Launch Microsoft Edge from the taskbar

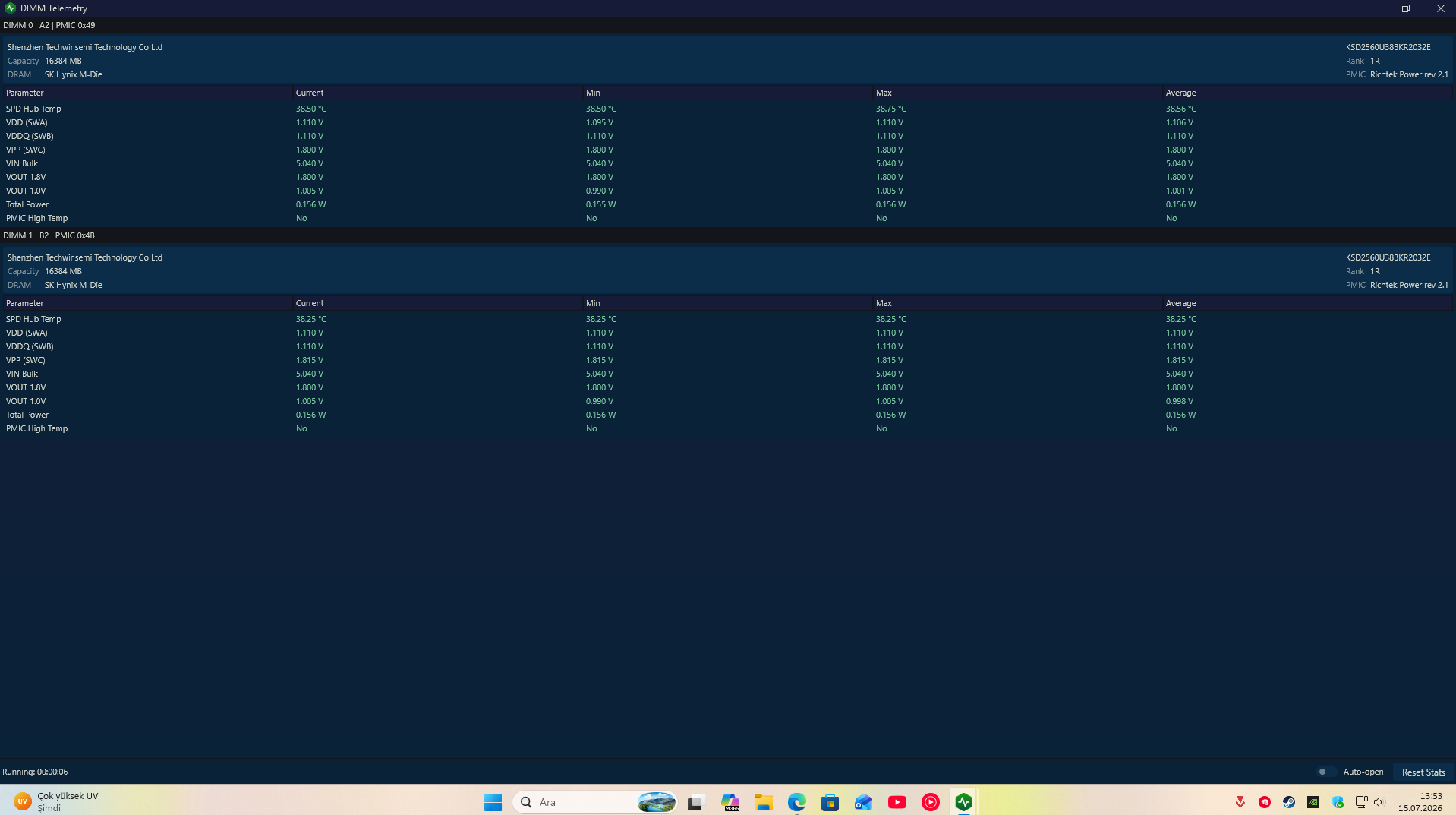797,802
